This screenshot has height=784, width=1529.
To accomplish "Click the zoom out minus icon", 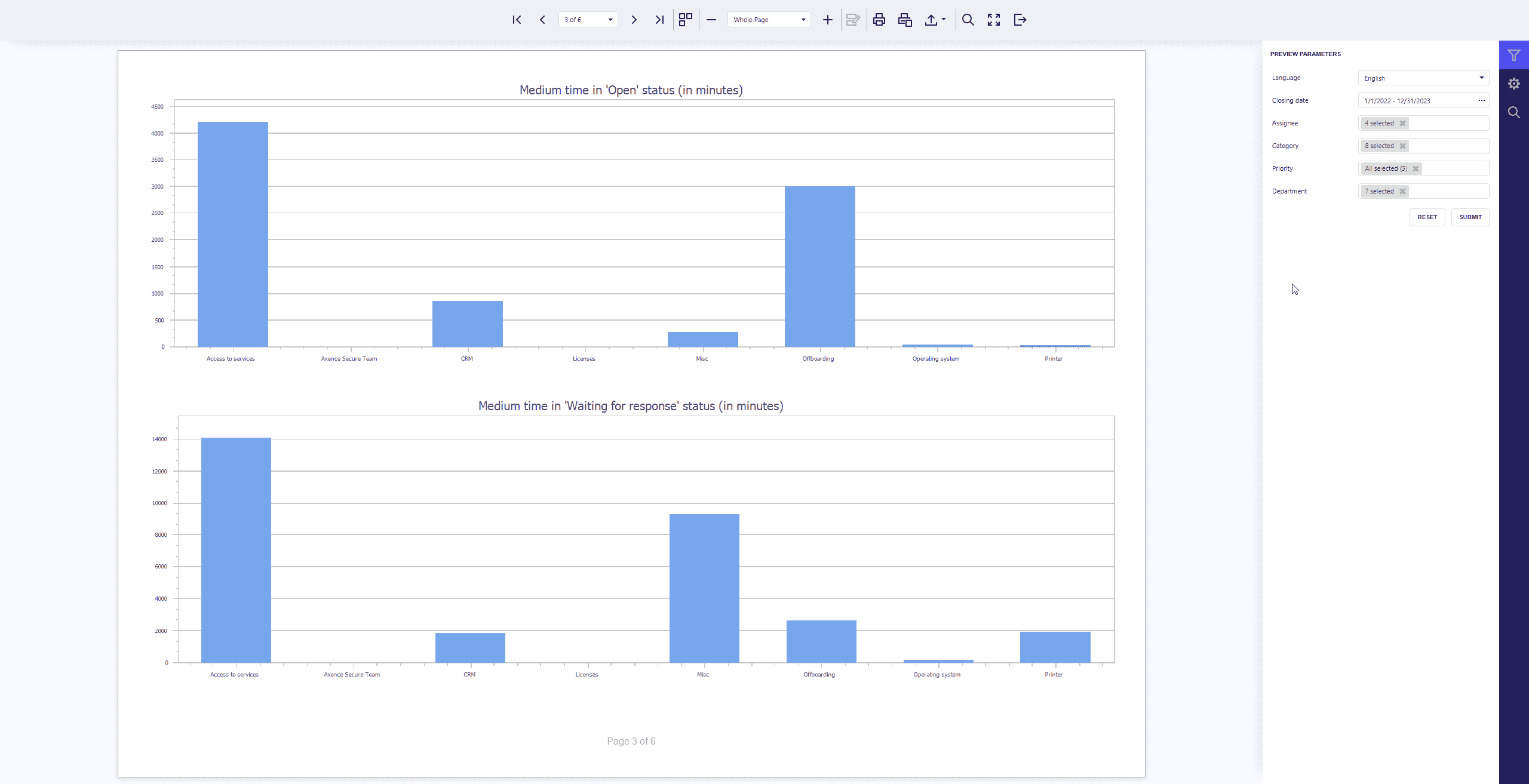I will coord(711,20).
